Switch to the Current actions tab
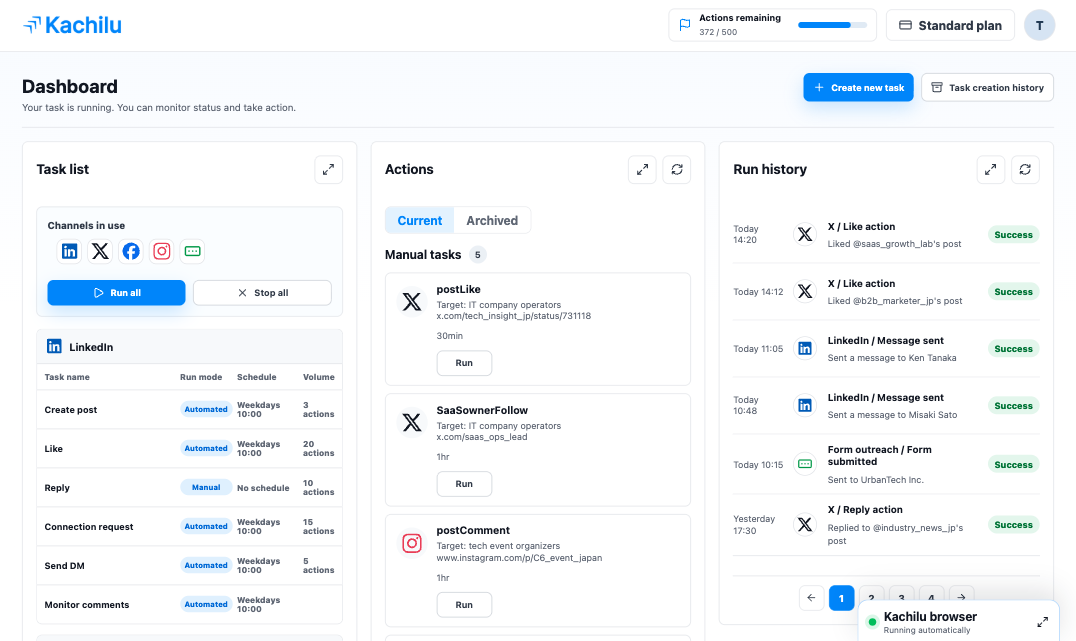 419,220
